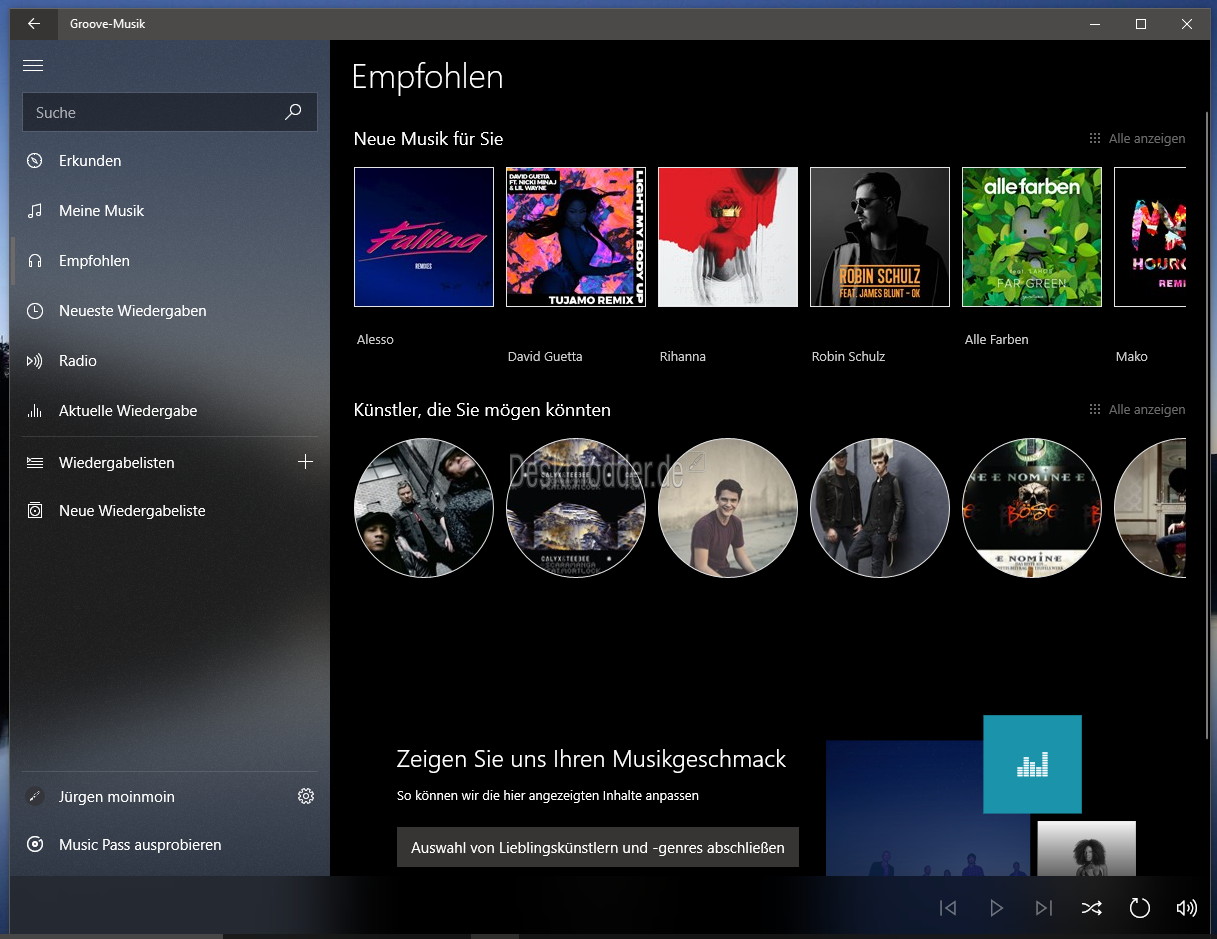Go to Meine Musik

(x=170, y=211)
